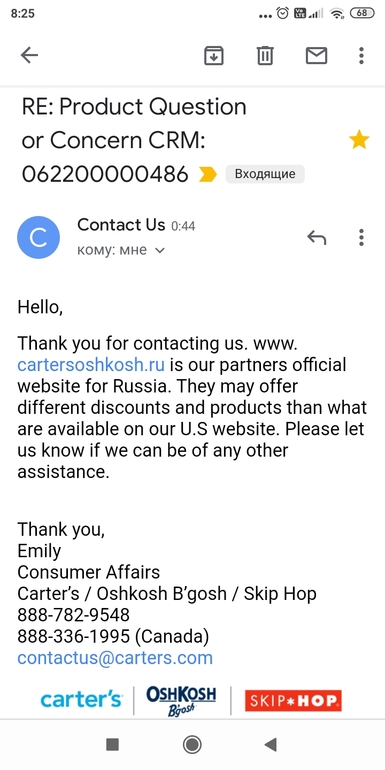Screen dimensions: 385x770
Task: Open the top toolbar three-dot overflow menu
Action: coord(361,55)
